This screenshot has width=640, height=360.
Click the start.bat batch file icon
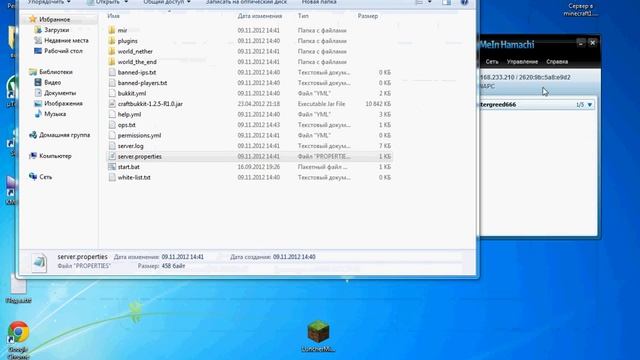[x=112, y=167]
